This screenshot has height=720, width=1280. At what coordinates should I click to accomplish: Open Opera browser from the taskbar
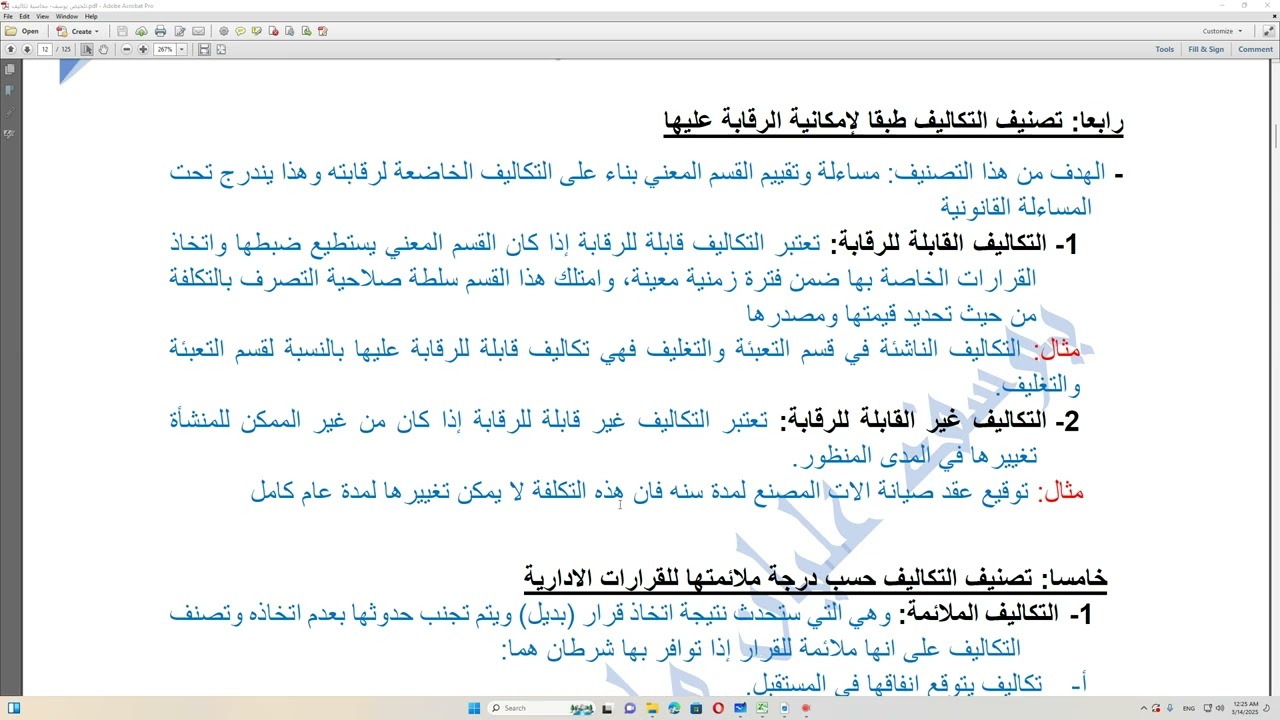pyautogui.click(x=718, y=708)
